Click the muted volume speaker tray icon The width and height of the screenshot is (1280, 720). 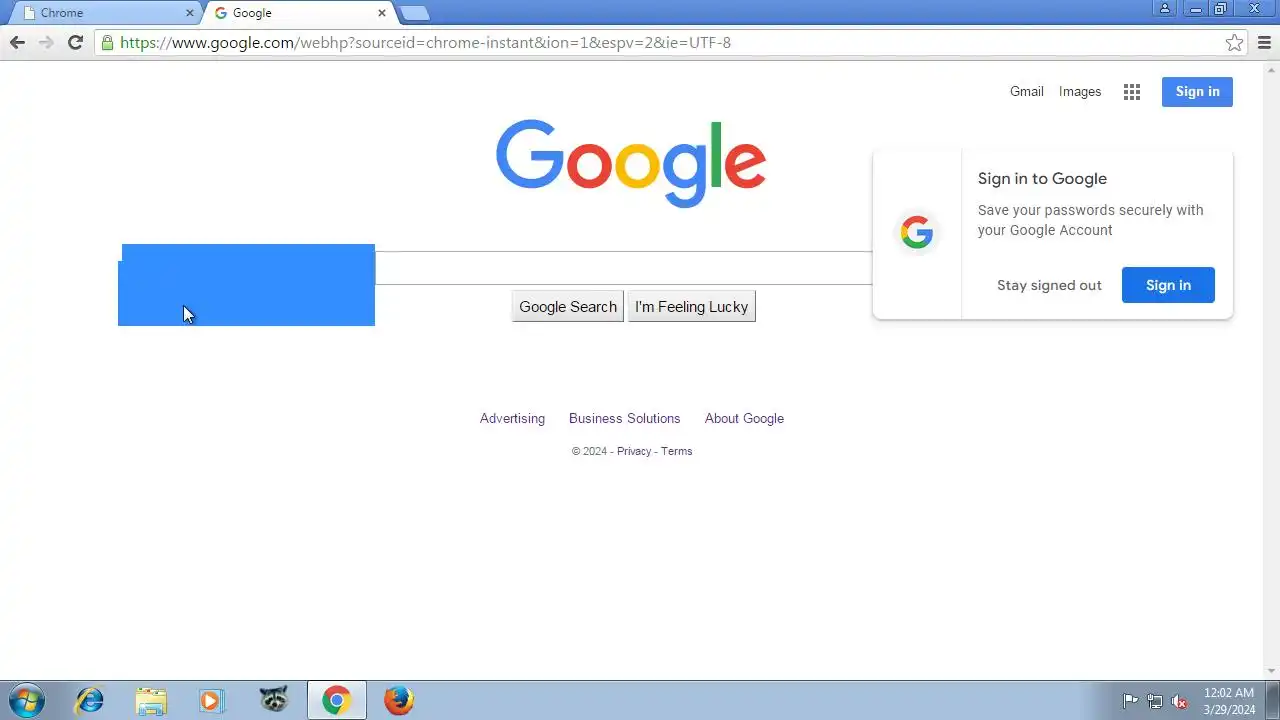(1180, 701)
